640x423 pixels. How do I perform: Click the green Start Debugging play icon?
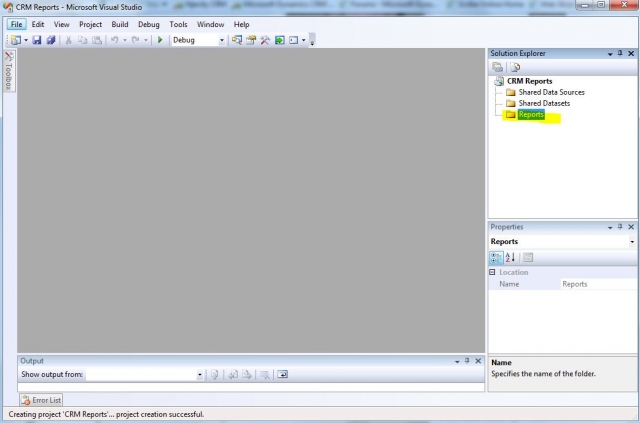click(160, 40)
